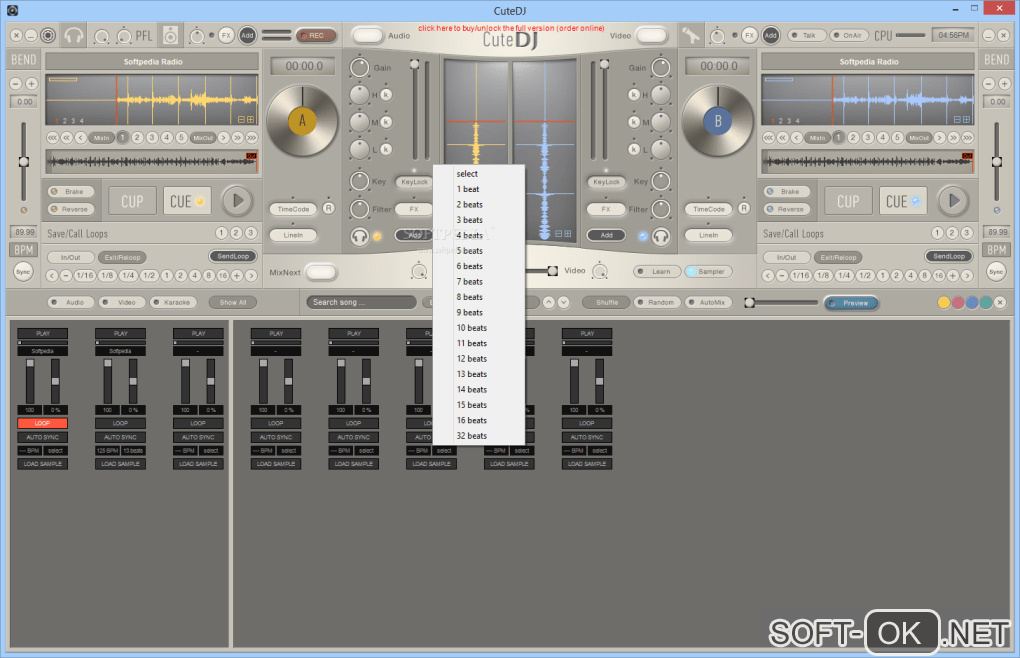Toggle the Random playback option
1020x658 pixels.
pos(657,302)
